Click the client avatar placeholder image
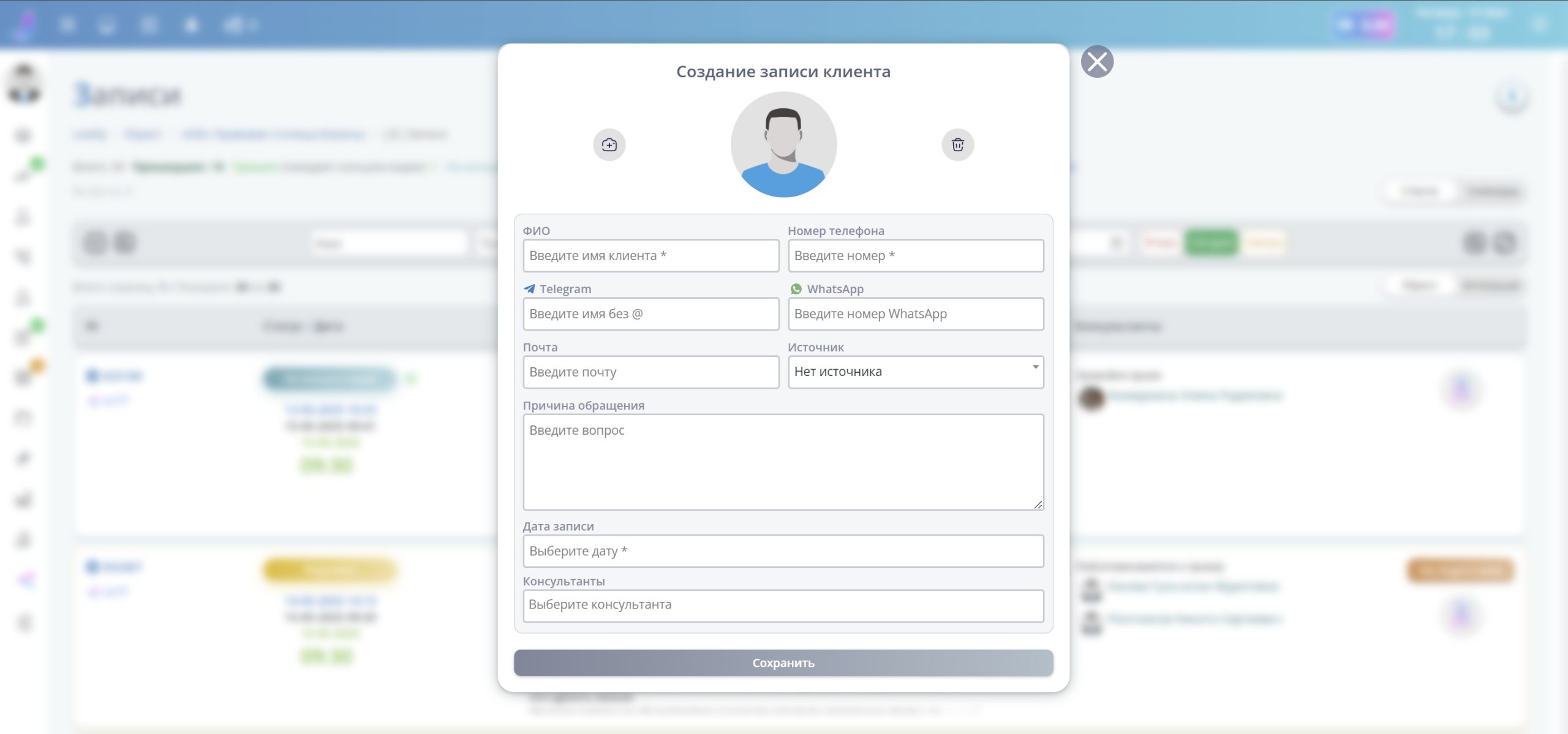Viewport: 1568px width, 734px height. pyautogui.click(x=783, y=144)
